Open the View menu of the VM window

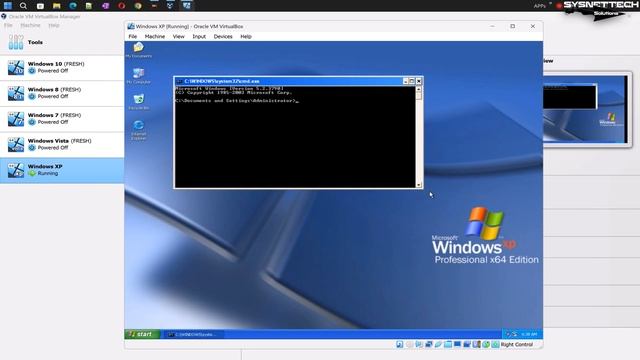coord(178,36)
